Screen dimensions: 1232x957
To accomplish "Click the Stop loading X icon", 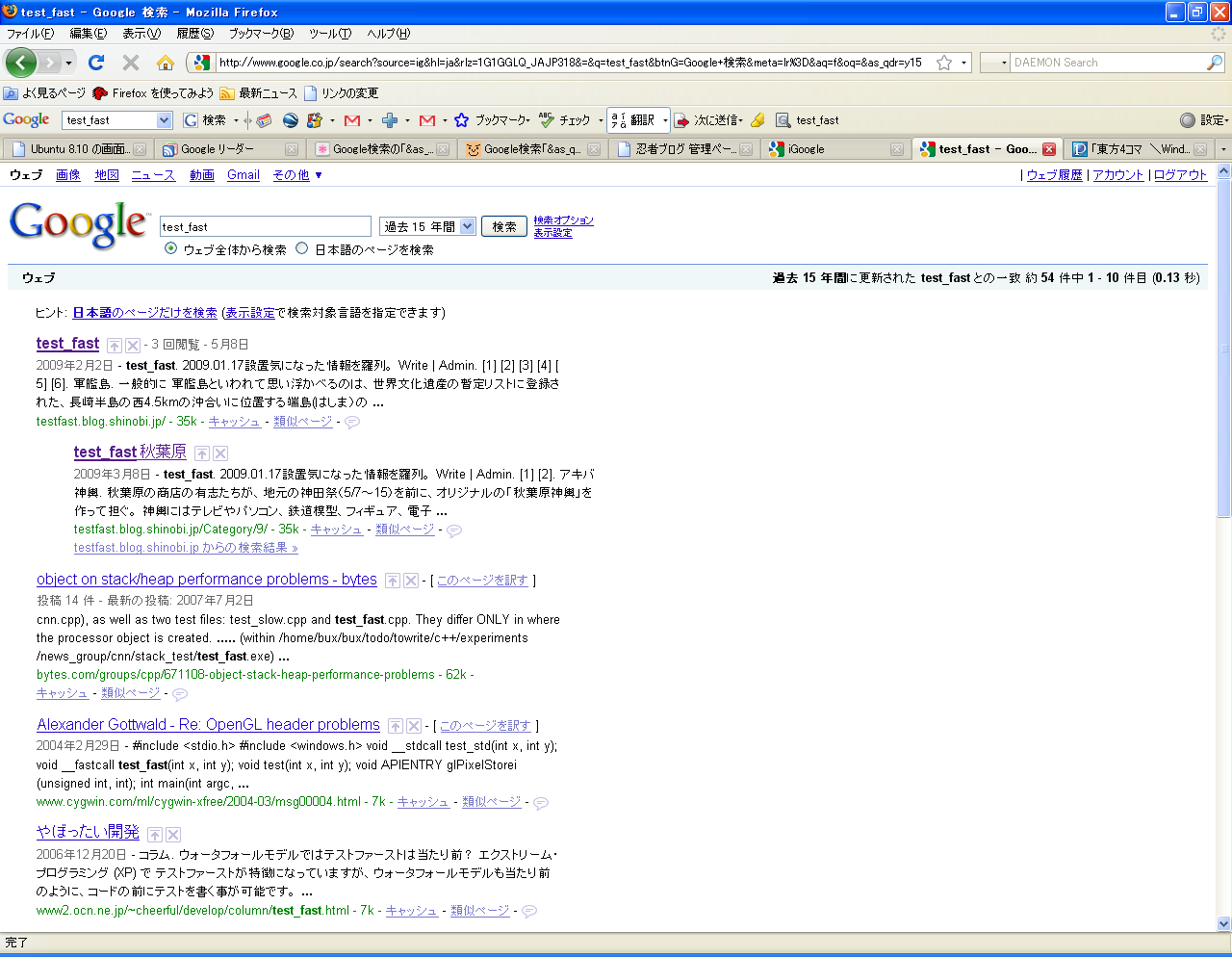I will pyautogui.click(x=131, y=63).
